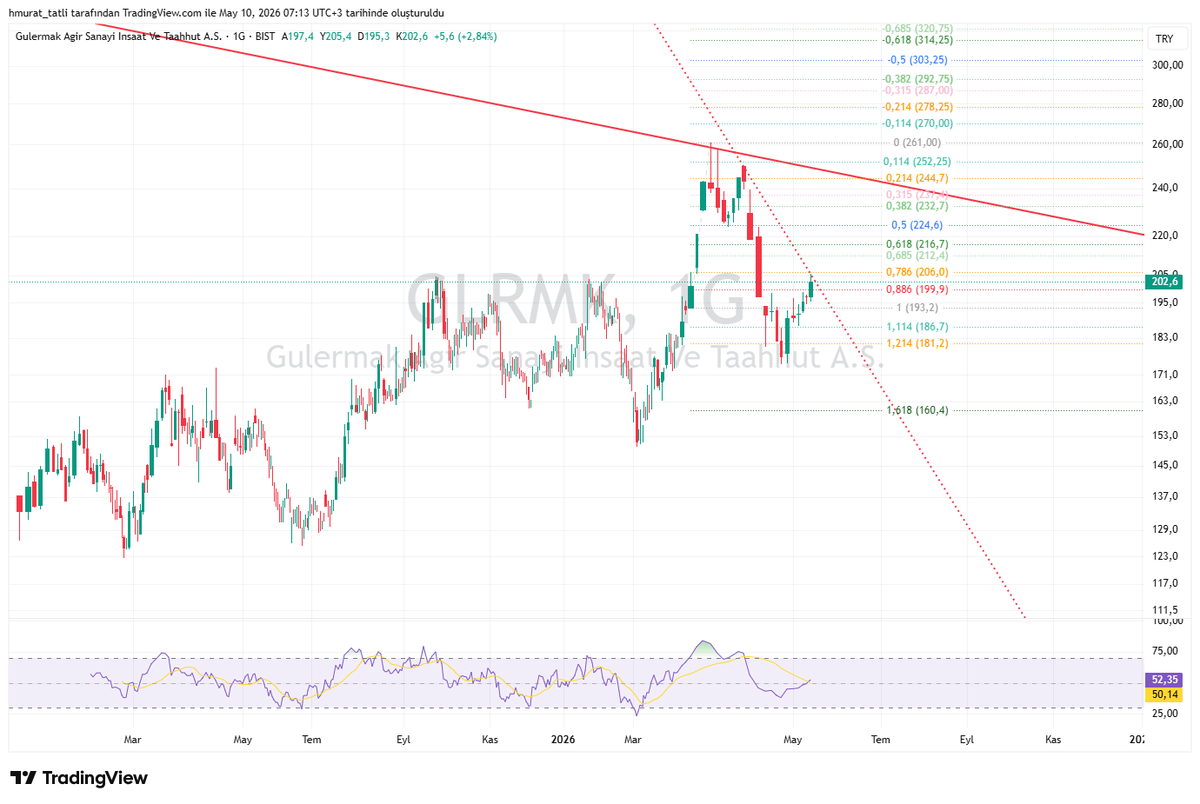Click the 260,00 price axis label

tap(1167, 144)
